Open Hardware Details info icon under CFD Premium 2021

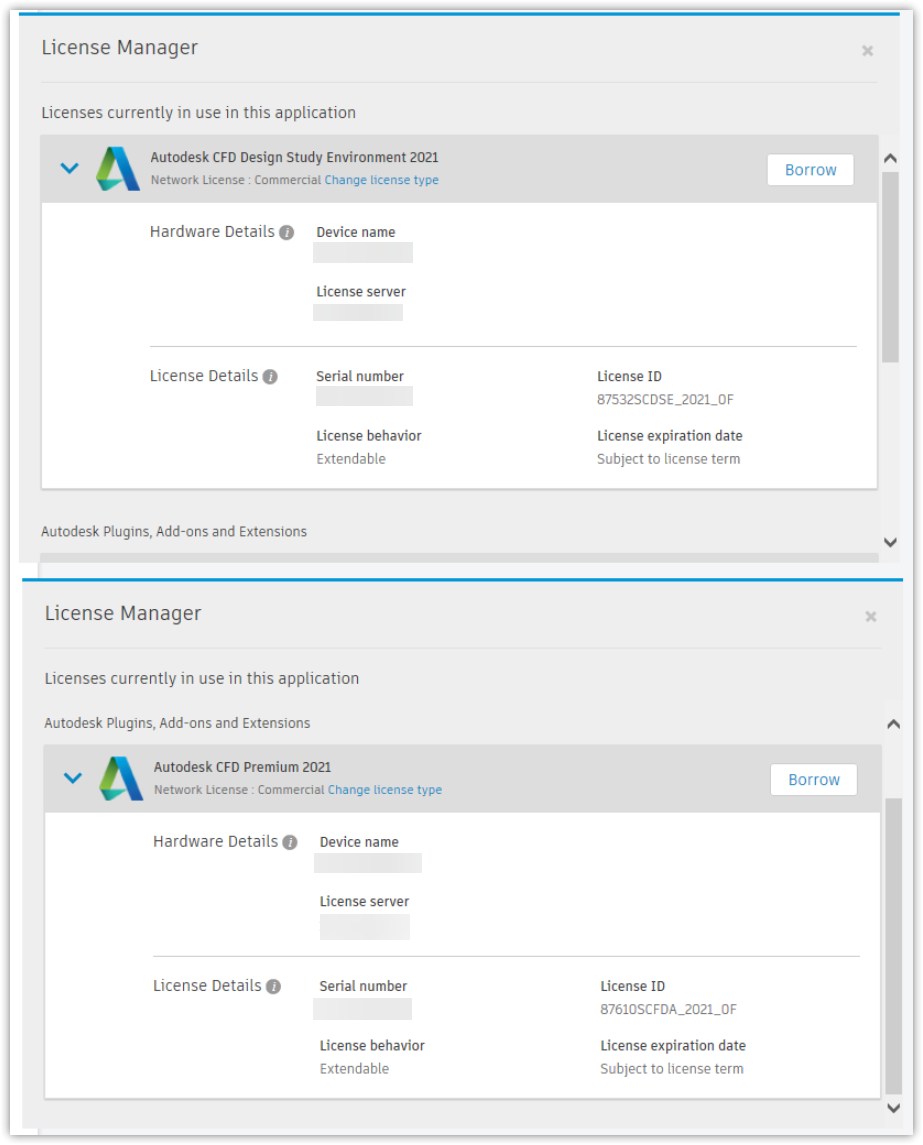(290, 842)
